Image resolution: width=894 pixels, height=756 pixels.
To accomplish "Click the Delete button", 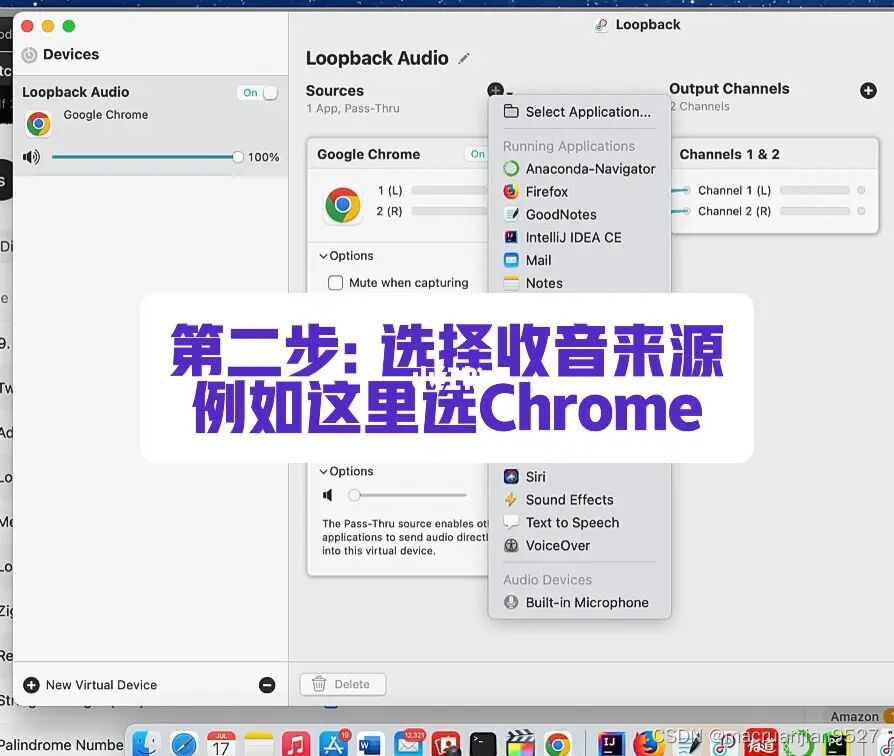I will tap(343, 684).
